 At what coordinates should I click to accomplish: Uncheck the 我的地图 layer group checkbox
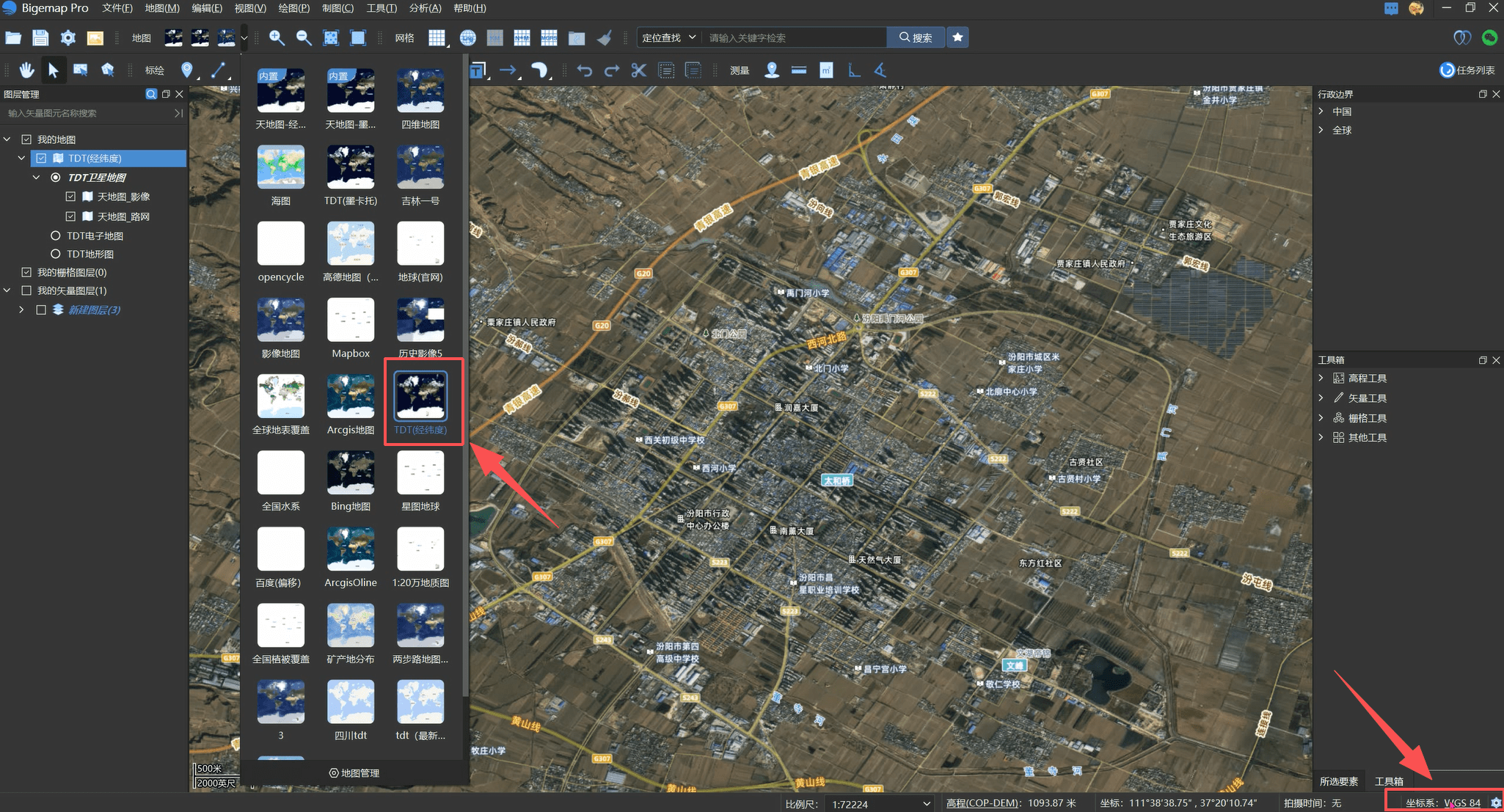coord(26,139)
